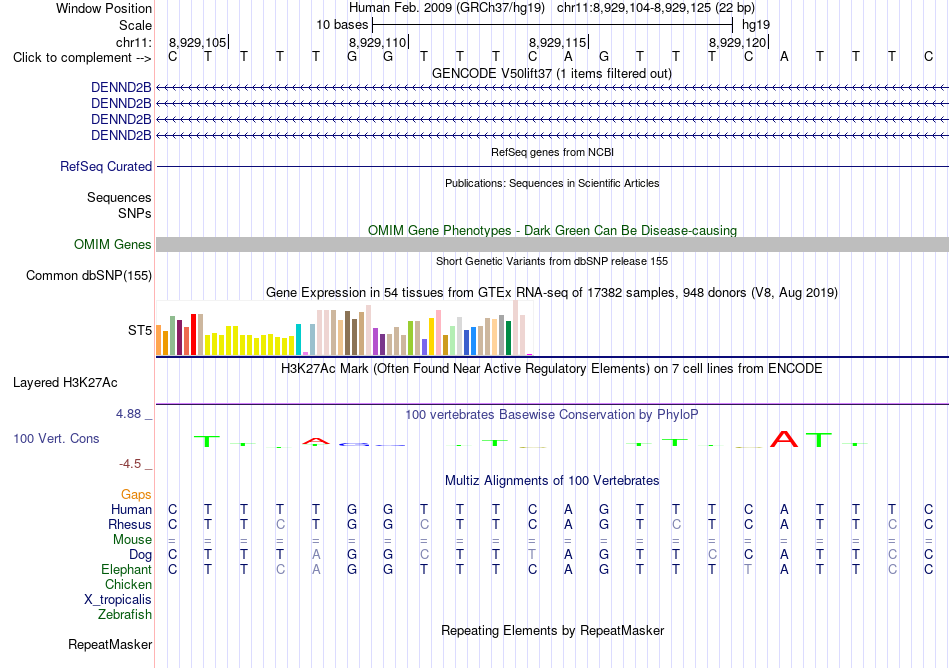Click the GTEx Gene Expression title

pyautogui.click(x=552, y=293)
